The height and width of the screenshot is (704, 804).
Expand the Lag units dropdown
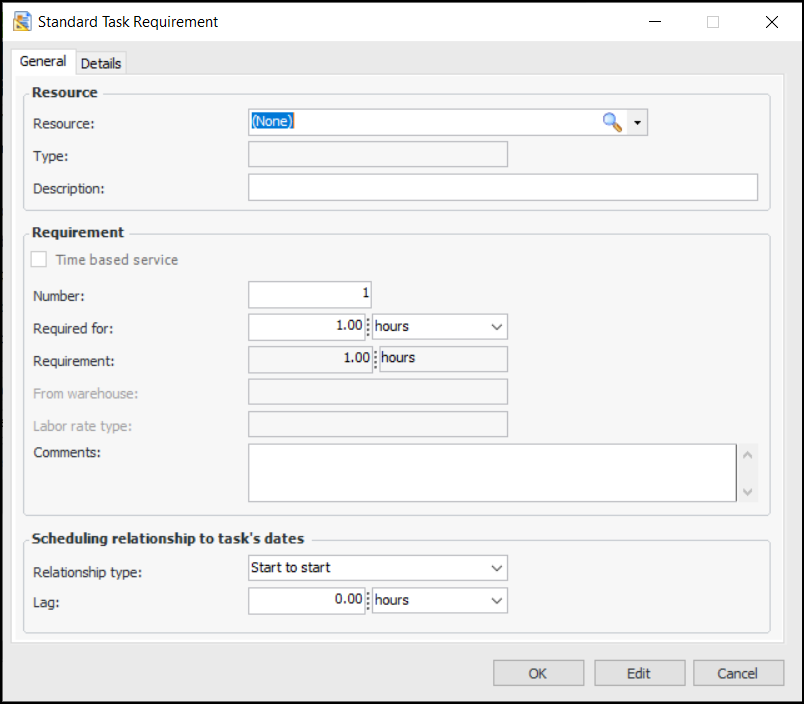click(496, 601)
